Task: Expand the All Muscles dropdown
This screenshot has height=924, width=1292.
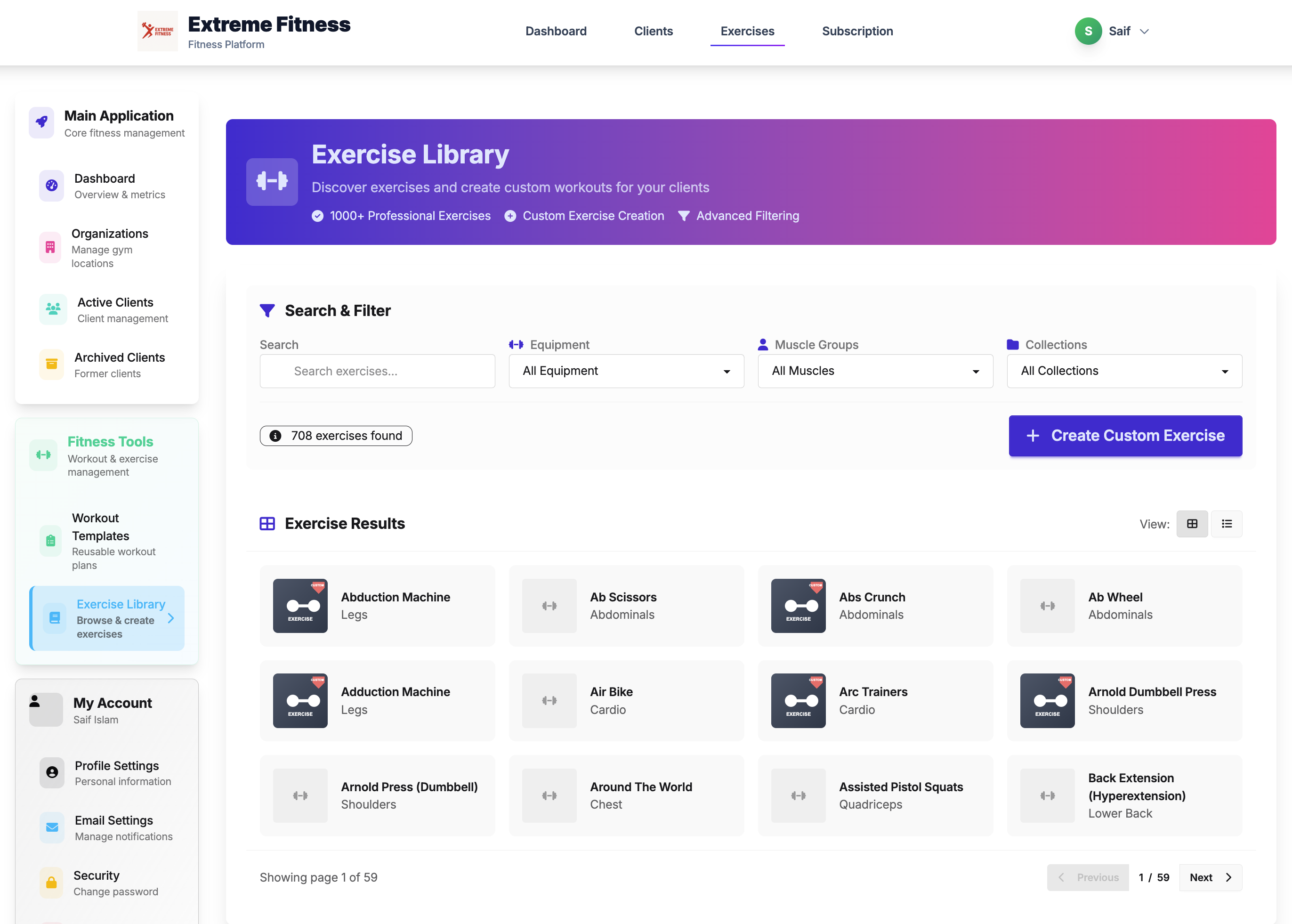Action: point(875,371)
